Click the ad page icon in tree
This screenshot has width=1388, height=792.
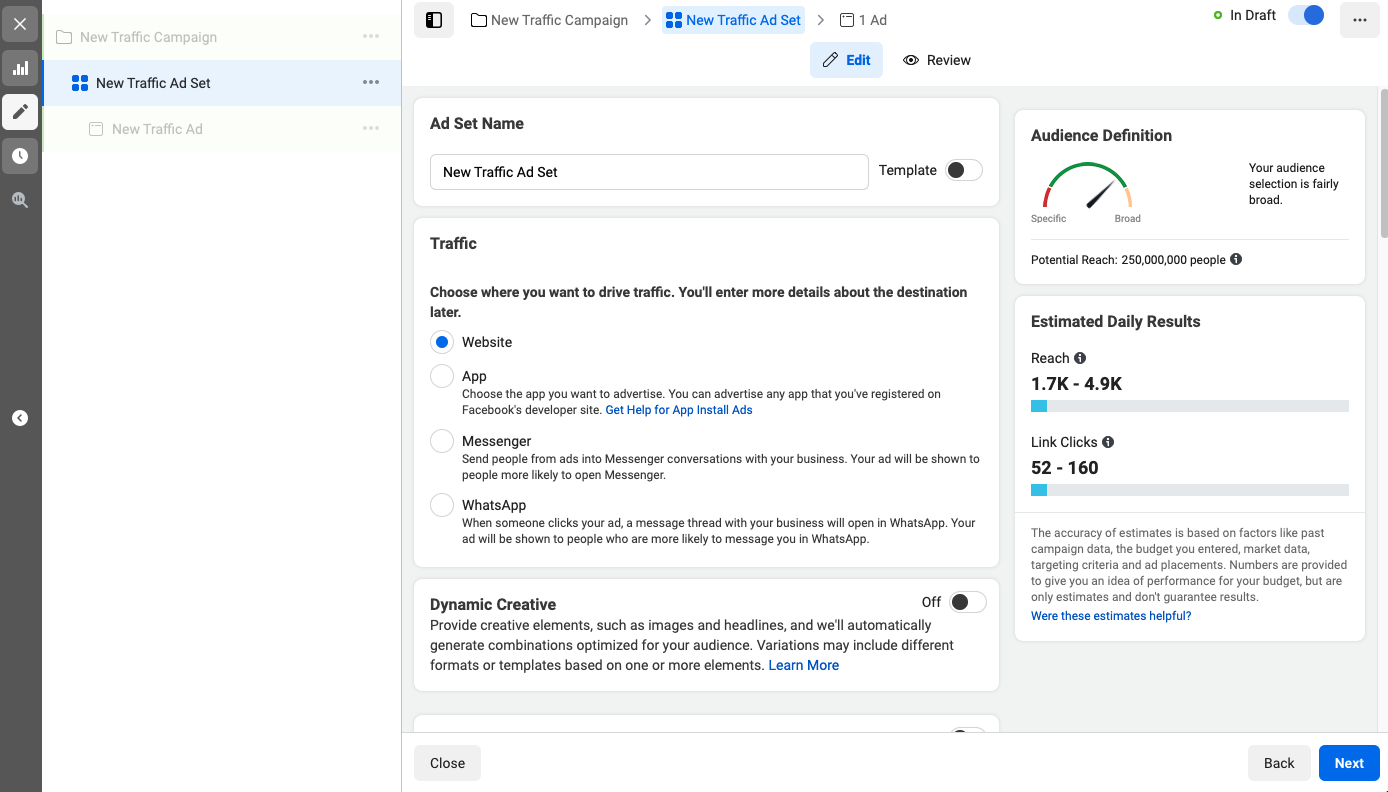point(96,129)
